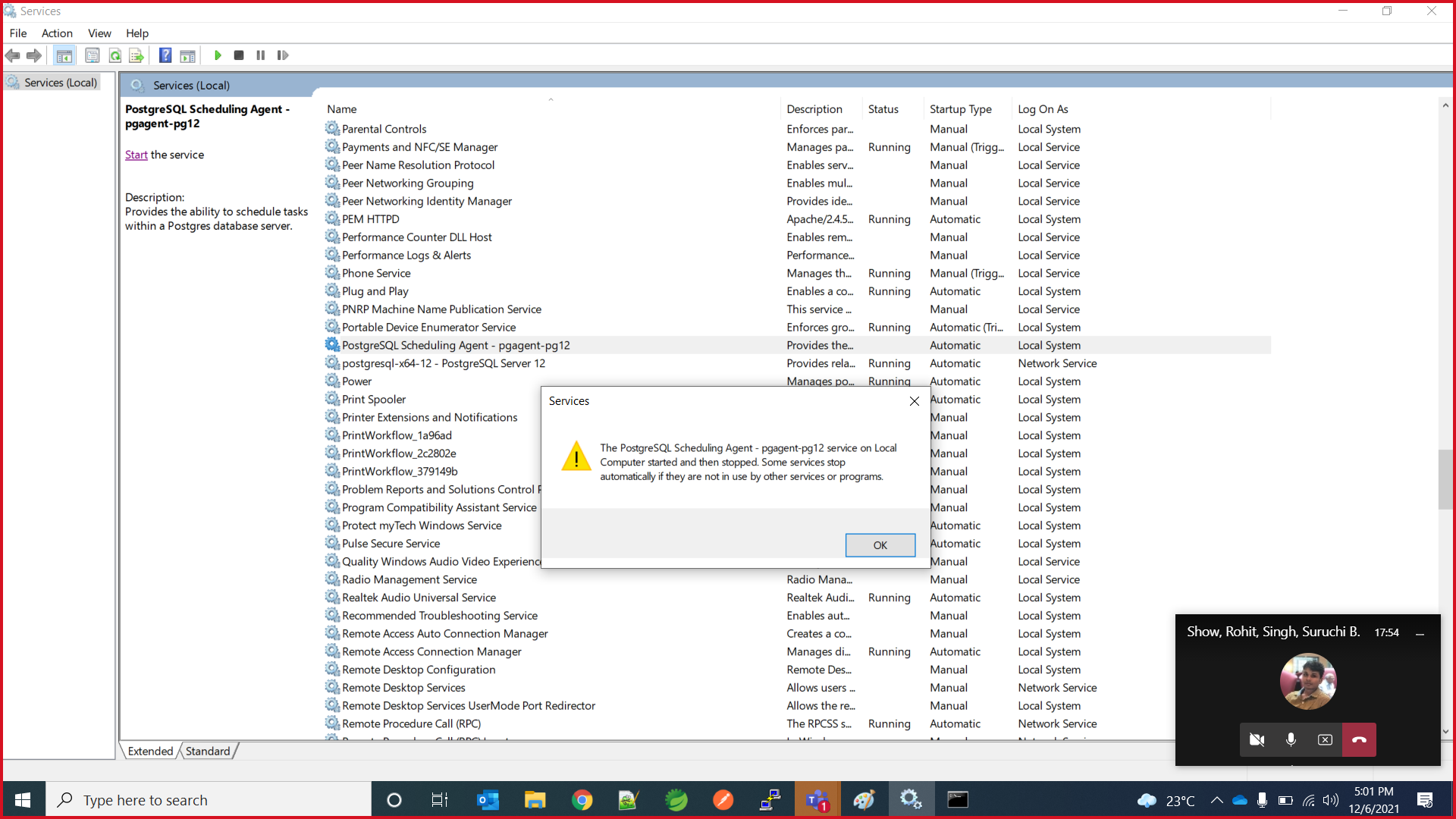The image size is (1456, 819).
Task: Sort services by Name column header
Action: point(342,109)
